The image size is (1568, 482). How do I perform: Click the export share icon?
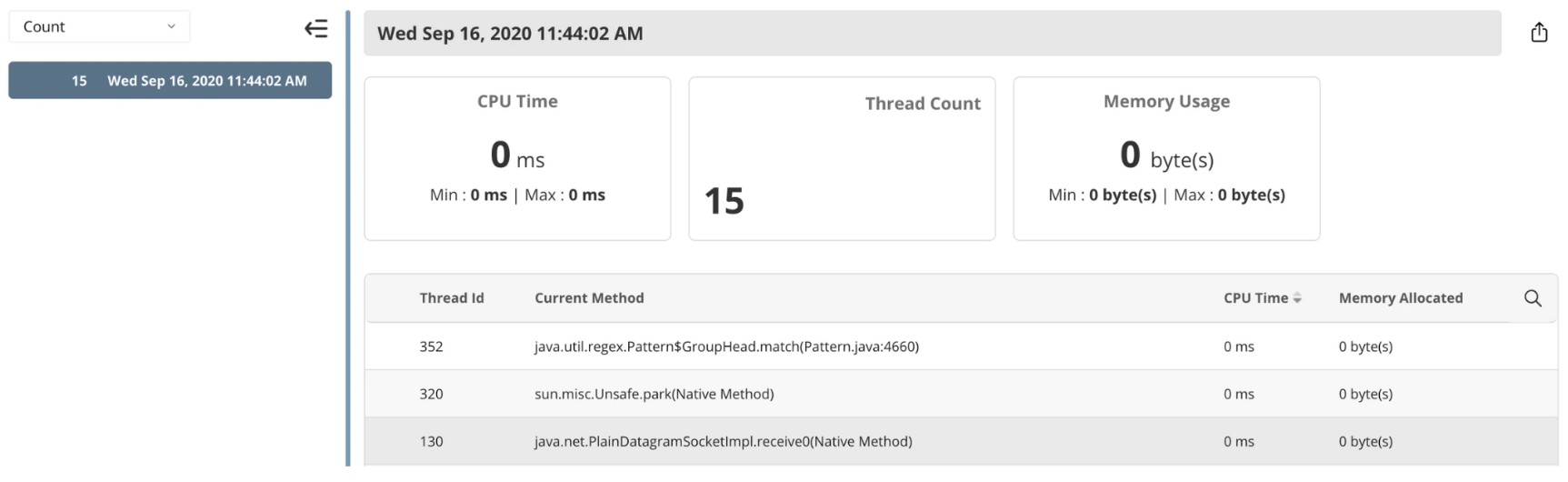click(x=1538, y=33)
